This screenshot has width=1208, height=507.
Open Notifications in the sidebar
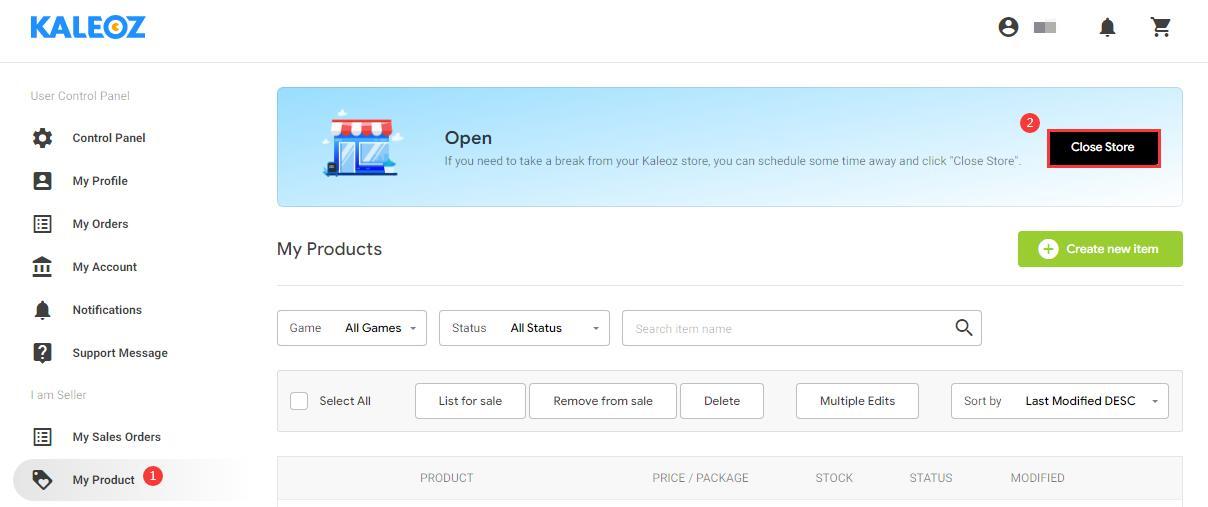[x=107, y=310]
